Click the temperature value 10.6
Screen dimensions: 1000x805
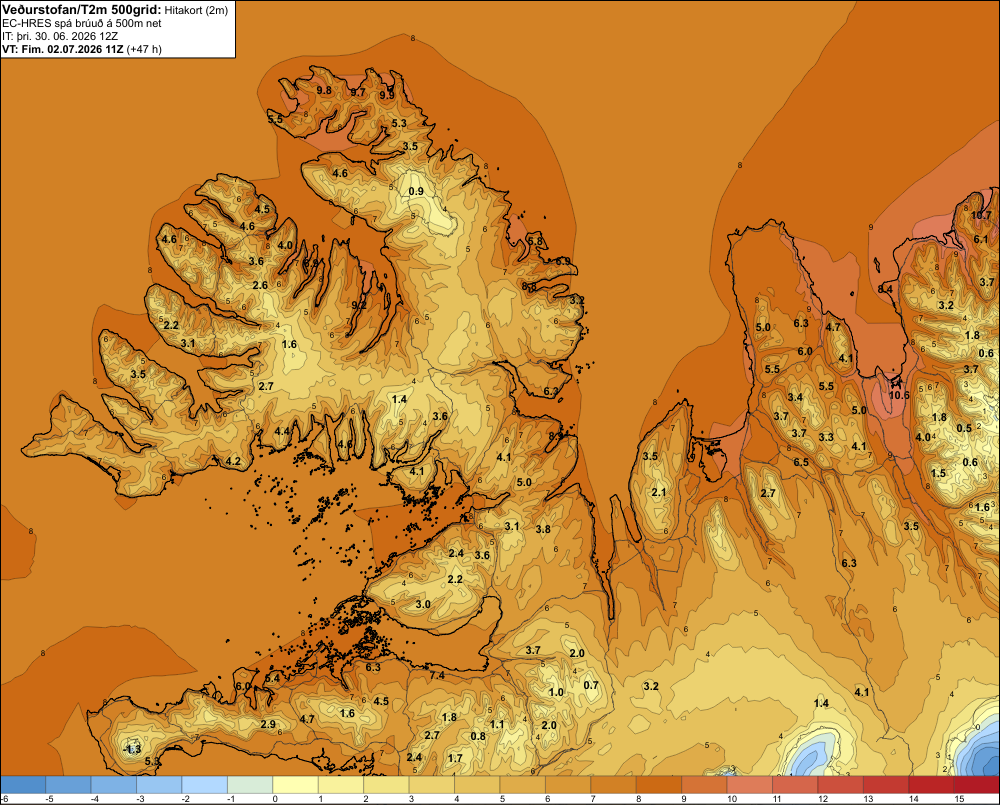pyautogui.click(x=899, y=395)
